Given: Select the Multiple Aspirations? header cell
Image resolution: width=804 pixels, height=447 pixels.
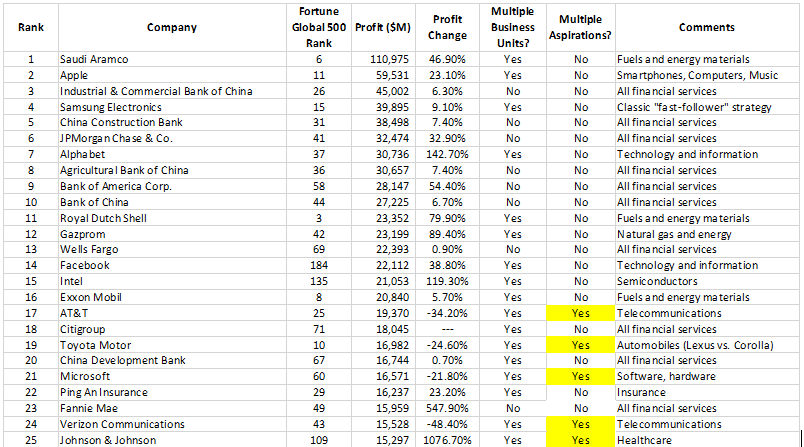Looking at the screenshot, I should click(x=580, y=28).
